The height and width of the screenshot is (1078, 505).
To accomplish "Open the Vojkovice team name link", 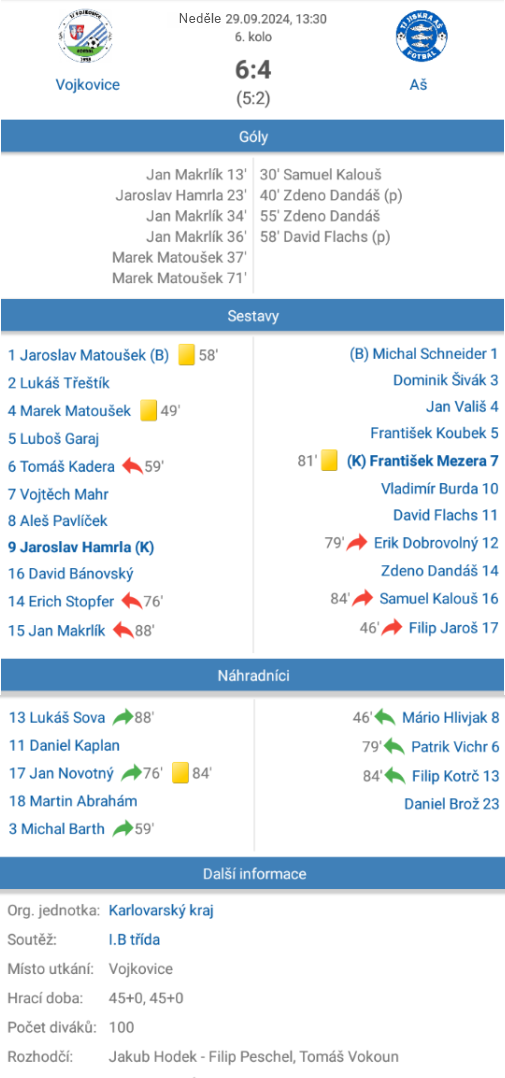I will tap(87, 85).
